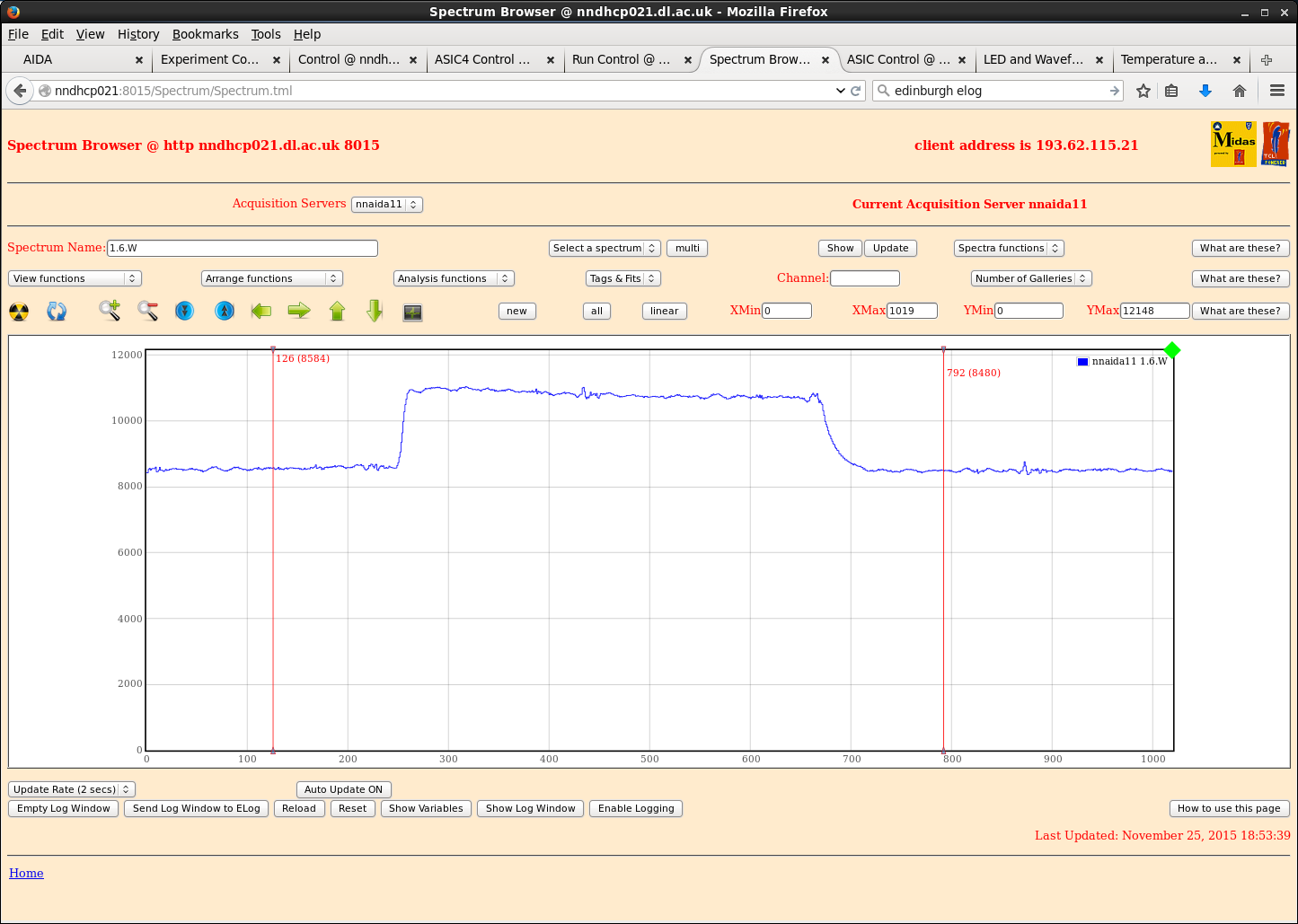Click the yellow radiation hazard icon
This screenshot has height=924, width=1298.
point(19,312)
